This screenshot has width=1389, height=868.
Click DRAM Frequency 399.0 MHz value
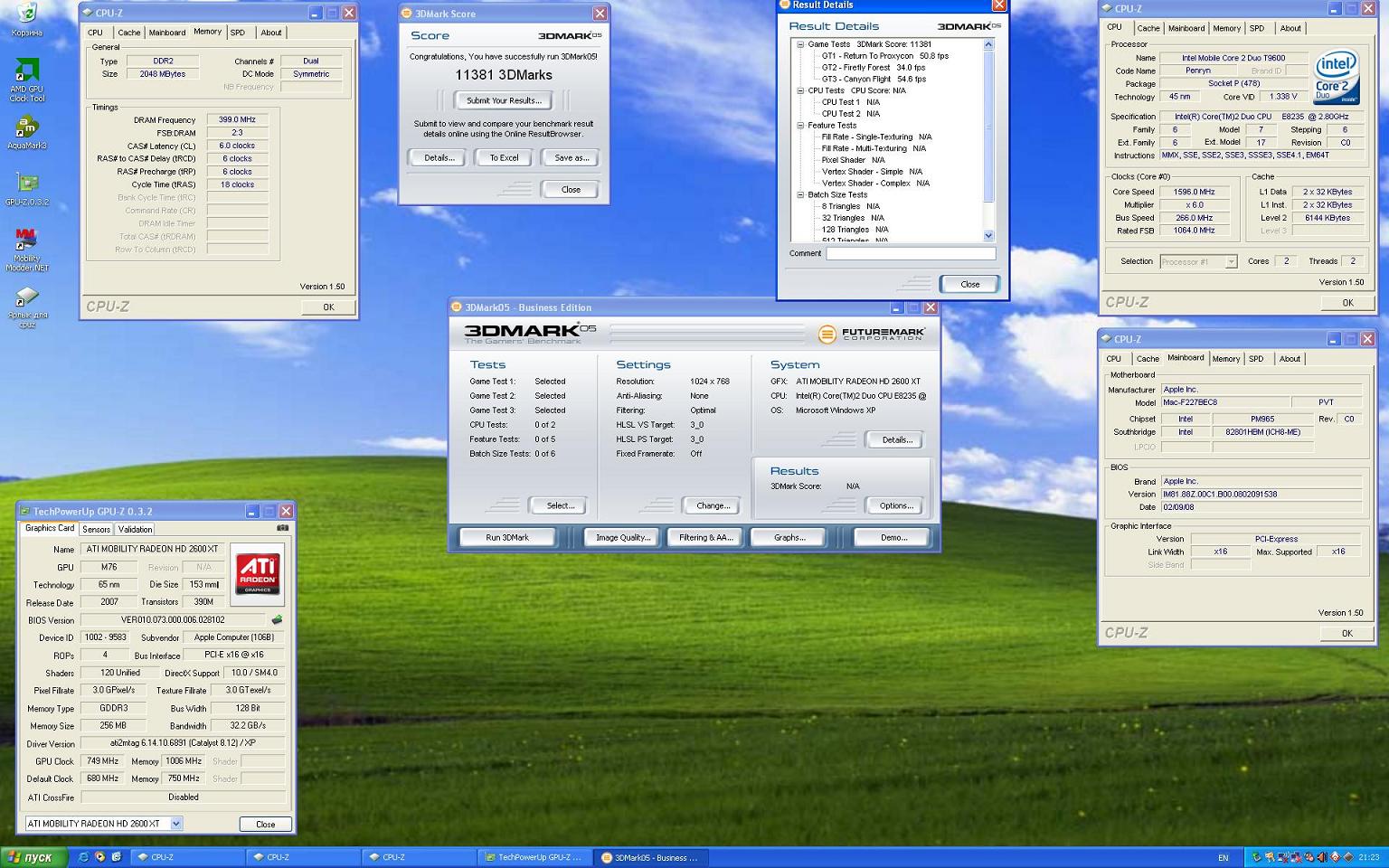coord(237,119)
